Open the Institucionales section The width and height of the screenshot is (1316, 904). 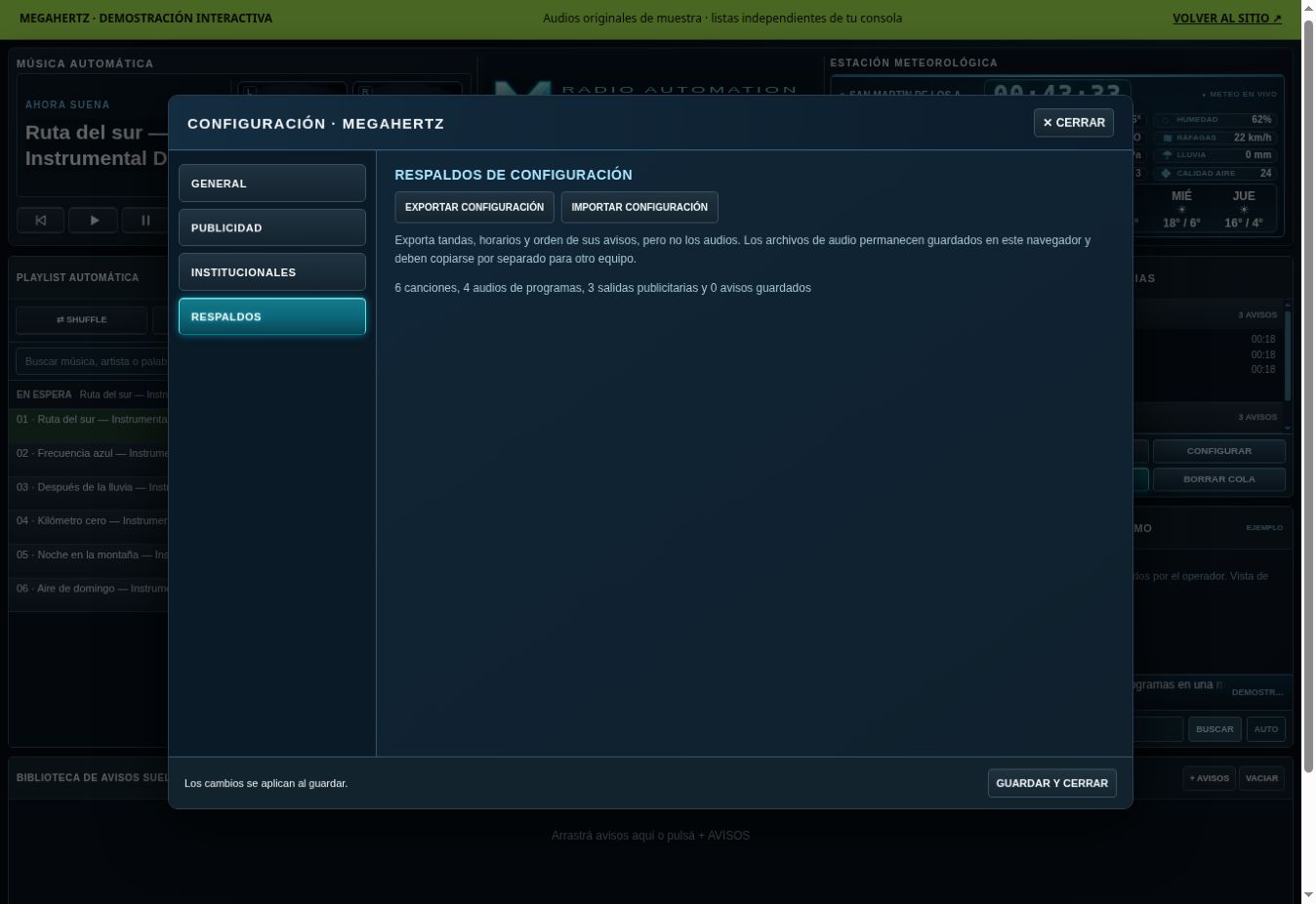(272, 272)
